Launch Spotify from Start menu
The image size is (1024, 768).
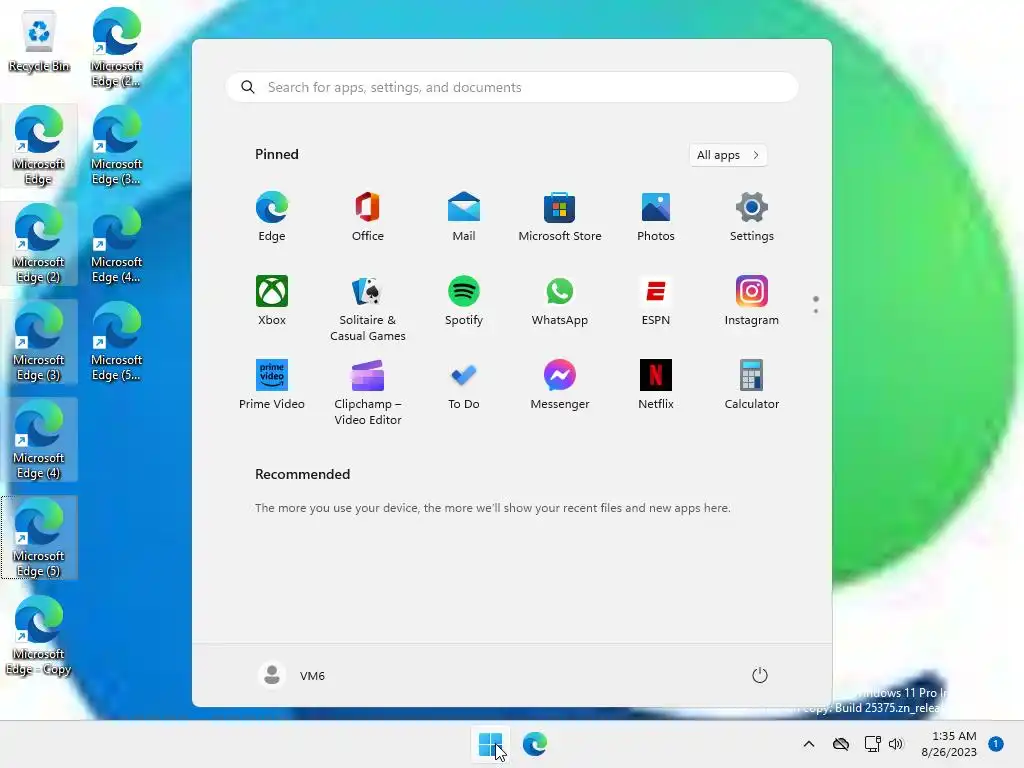(x=464, y=300)
